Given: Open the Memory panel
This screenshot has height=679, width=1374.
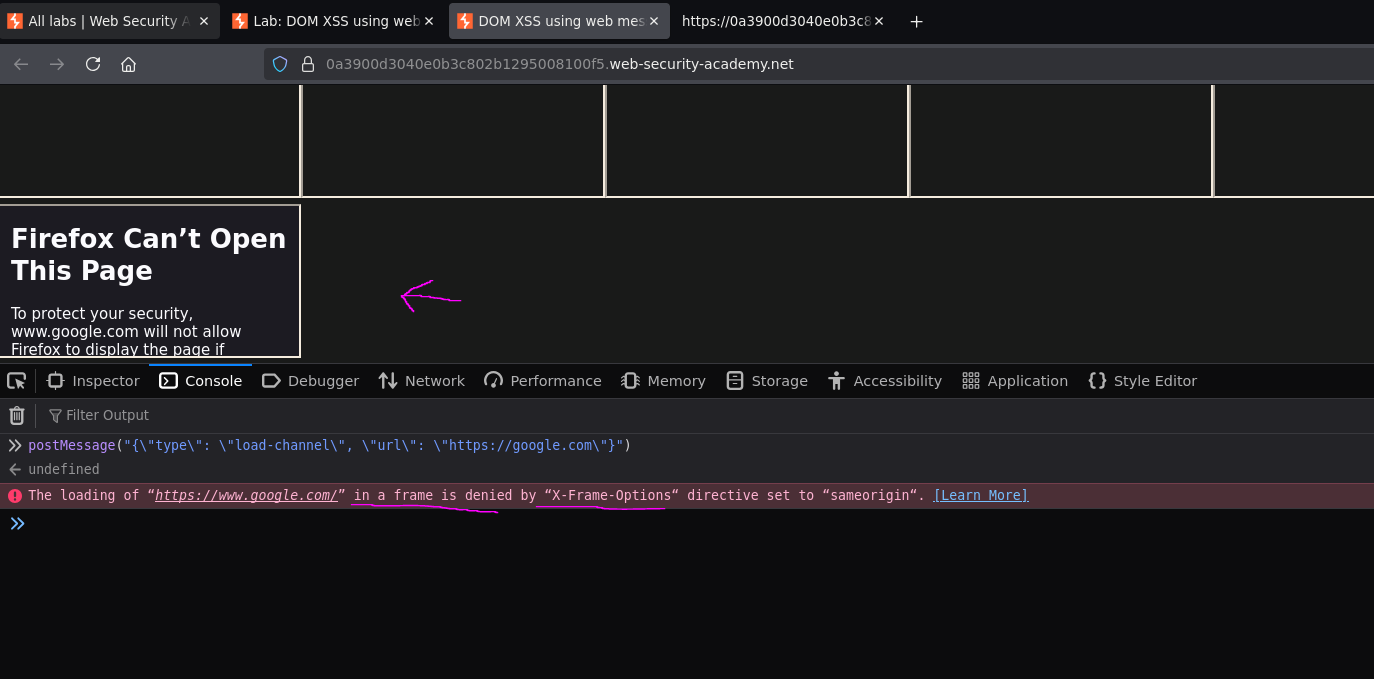Looking at the screenshot, I should (x=663, y=381).
